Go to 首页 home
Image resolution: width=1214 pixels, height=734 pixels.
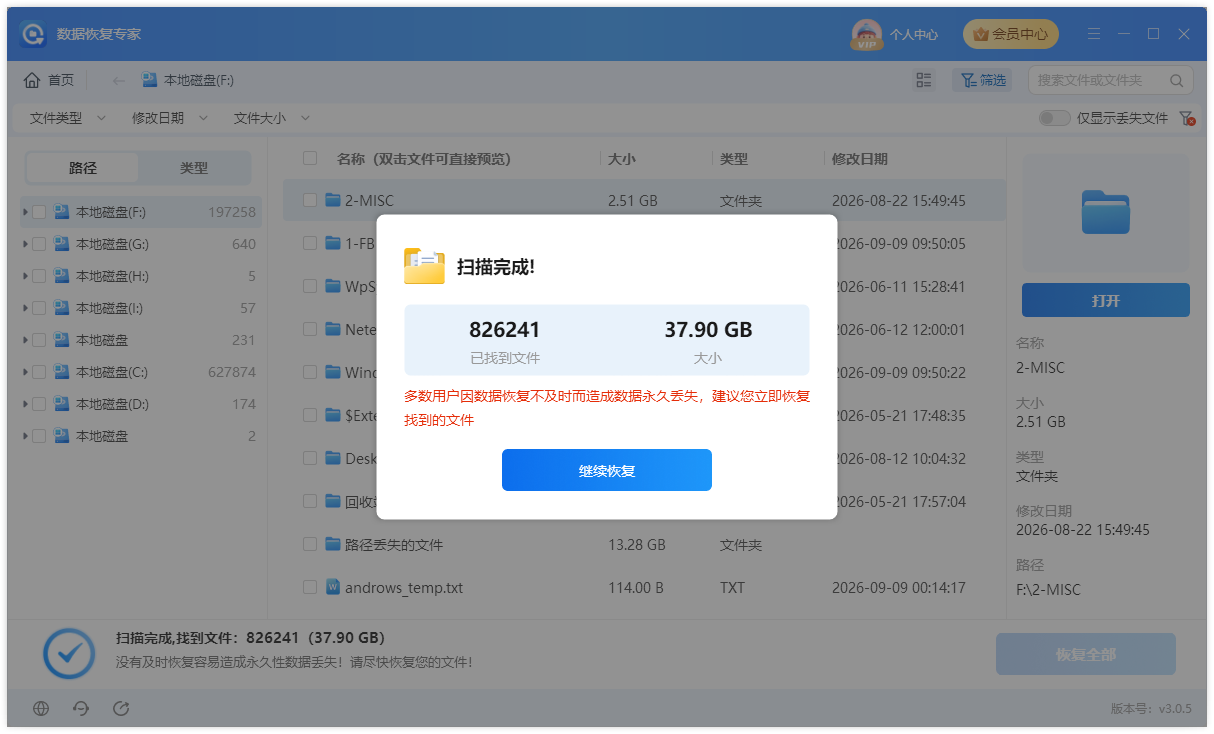[x=49, y=80]
